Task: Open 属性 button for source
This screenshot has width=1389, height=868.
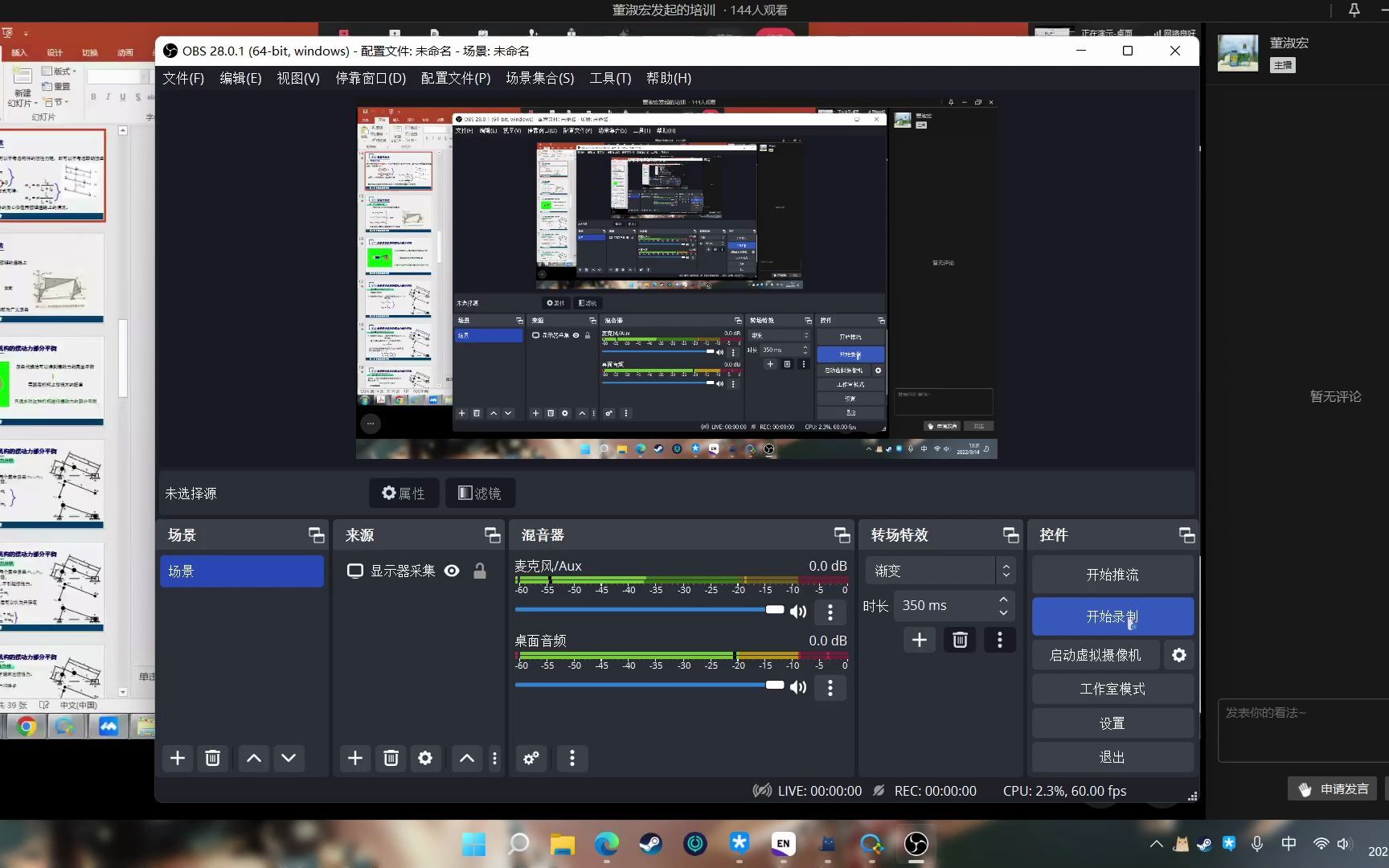Action: pyautogui.click(x=404, y=493)
